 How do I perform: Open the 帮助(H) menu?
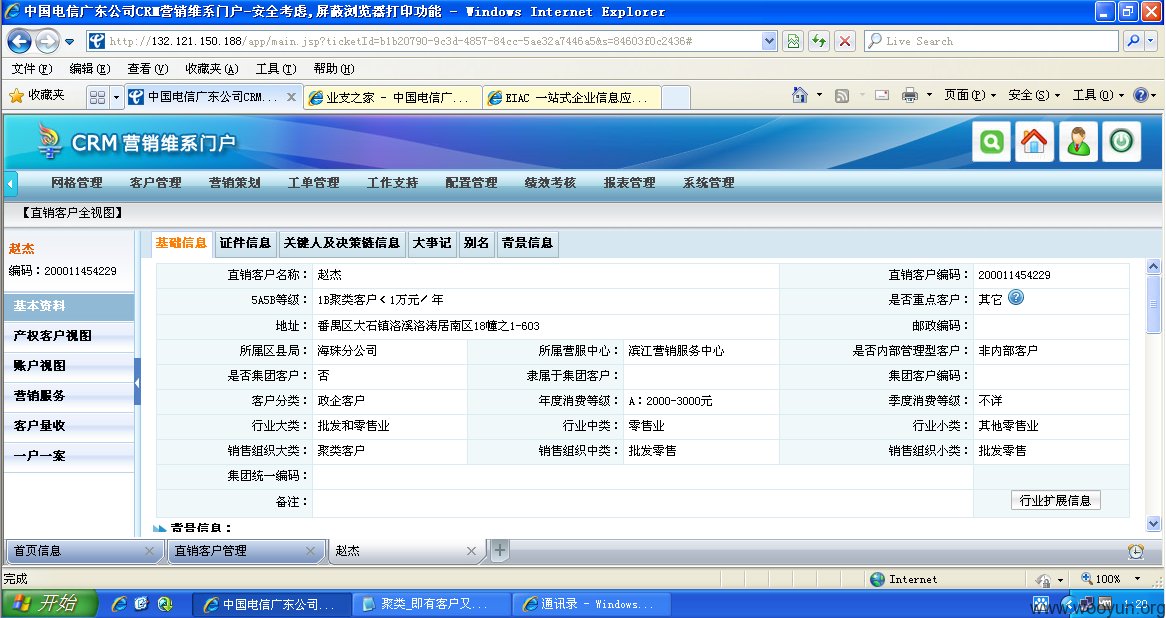(x=334, y=68)
